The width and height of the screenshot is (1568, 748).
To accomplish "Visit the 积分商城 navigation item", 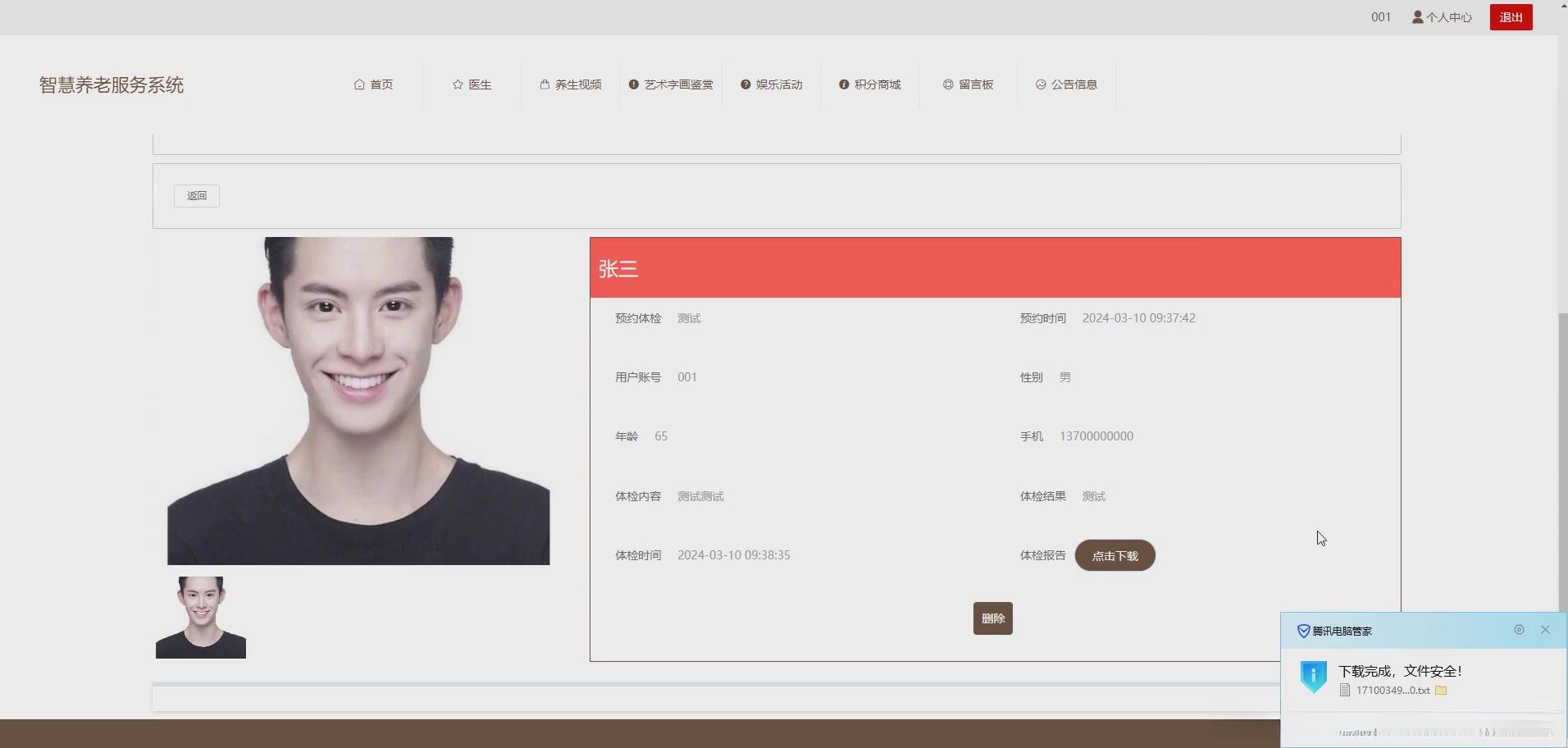I will (x=869, y=84).
